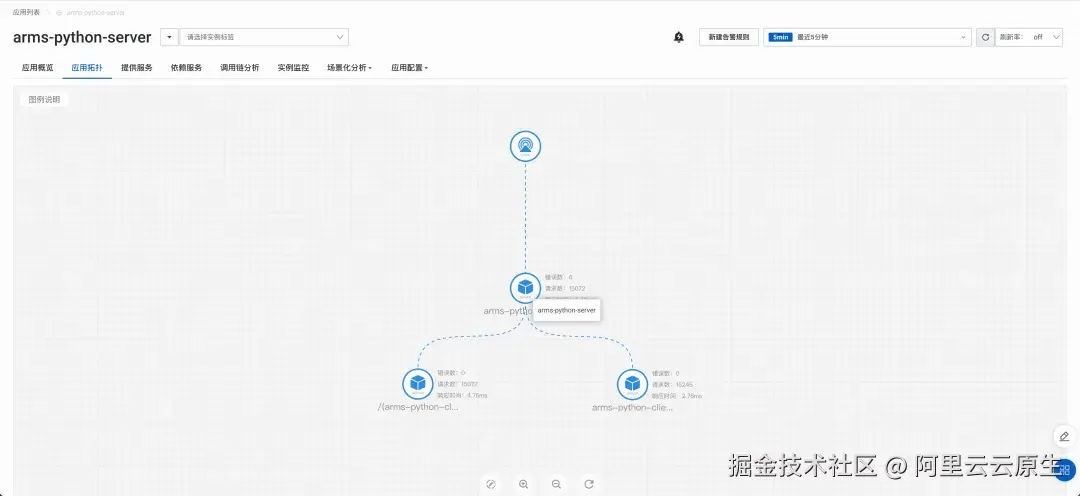Screen dimensions: 1080x496
Task: Switch to the 实例监控 tab
Action: click(293, 68)
